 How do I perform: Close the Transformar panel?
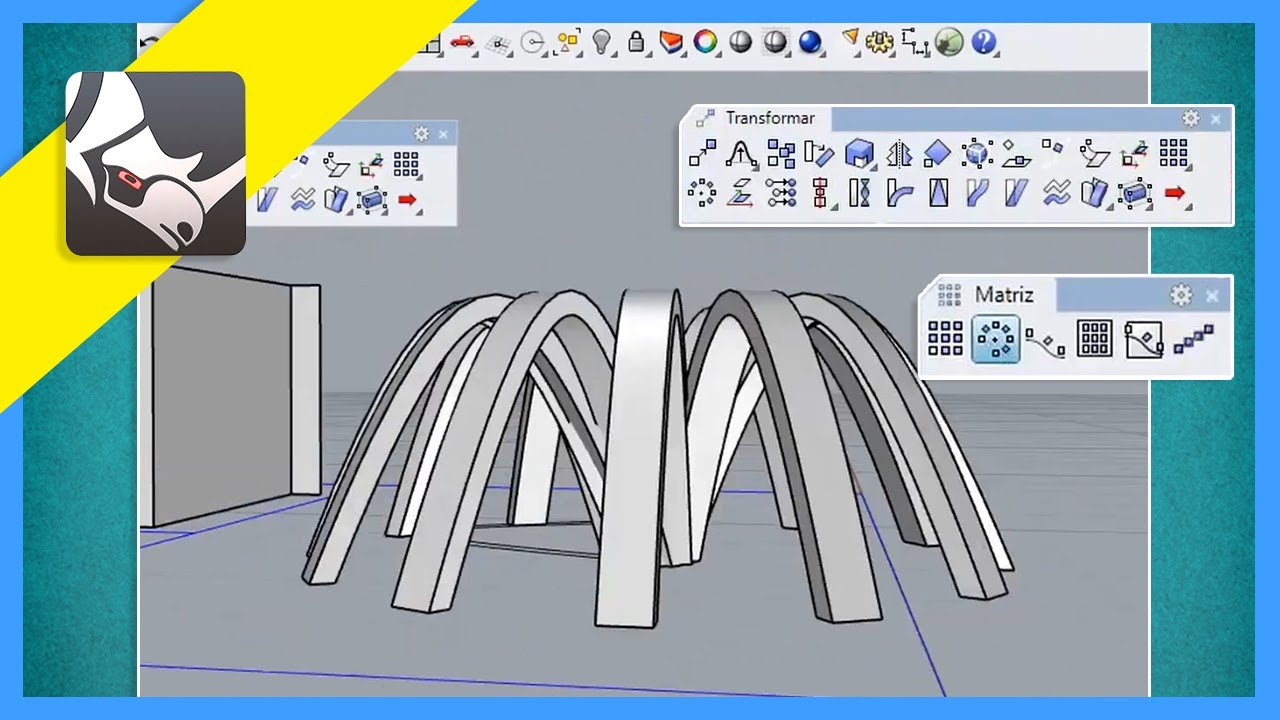click(1216, 119)
